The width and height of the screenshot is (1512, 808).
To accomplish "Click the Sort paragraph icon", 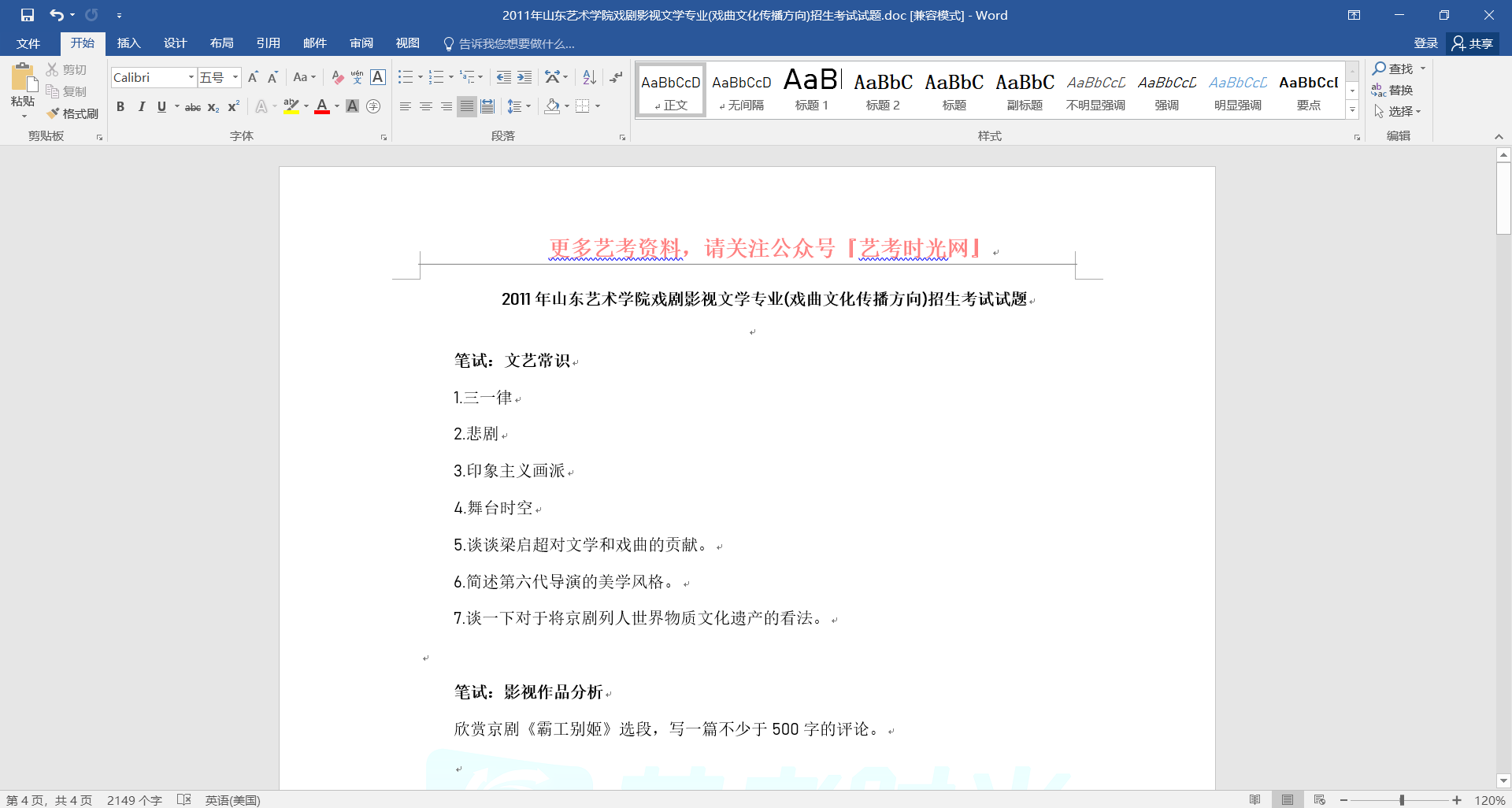I will (589, 77).
